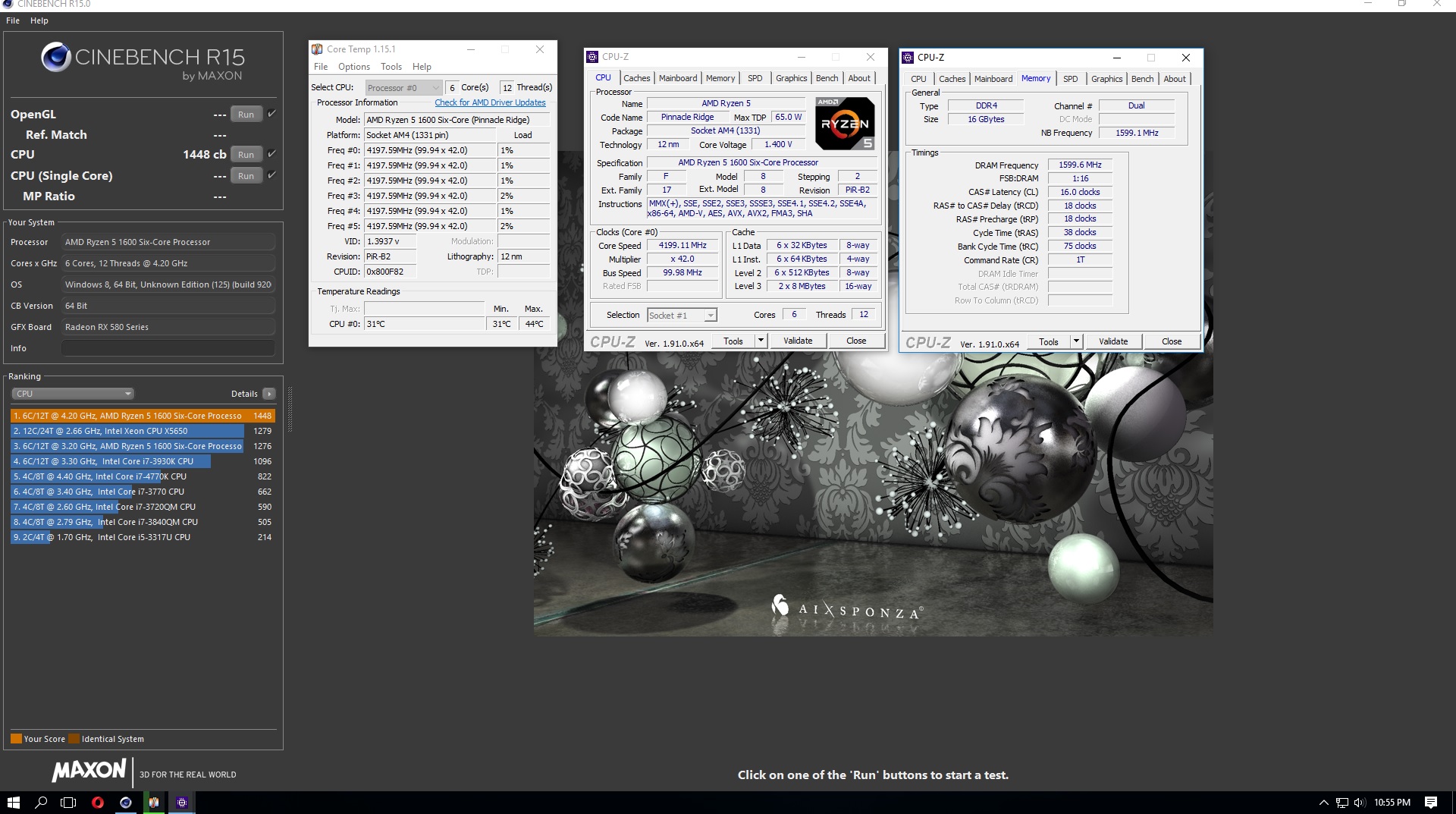Image resolution: width=1456 pixels, height=814 pixels.
Task: Click the Check for AMD Driver Updates link
Action: coord(490,102)
